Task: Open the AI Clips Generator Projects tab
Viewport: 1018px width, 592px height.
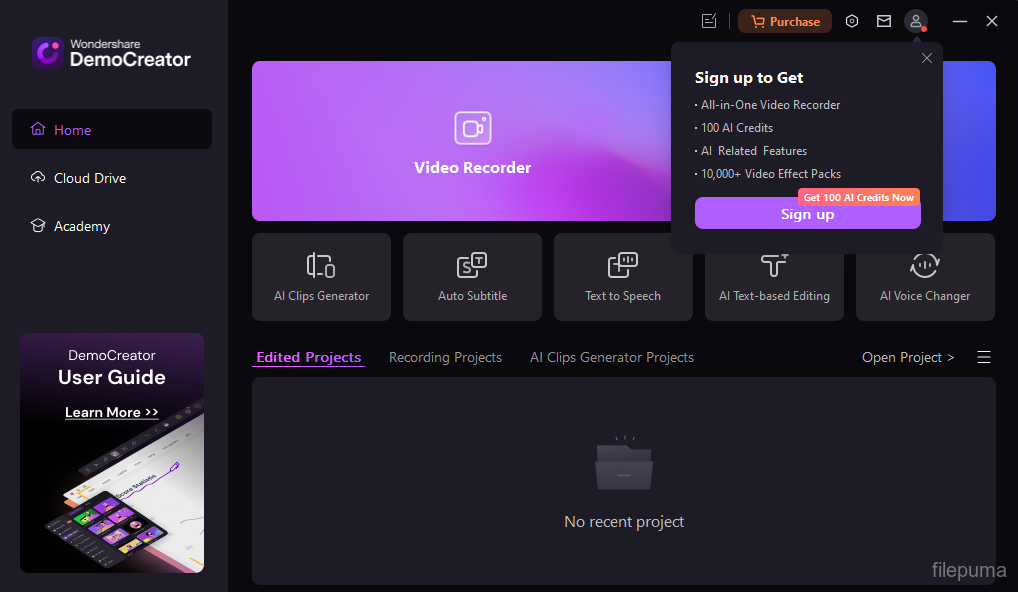Action: (612, 357)
